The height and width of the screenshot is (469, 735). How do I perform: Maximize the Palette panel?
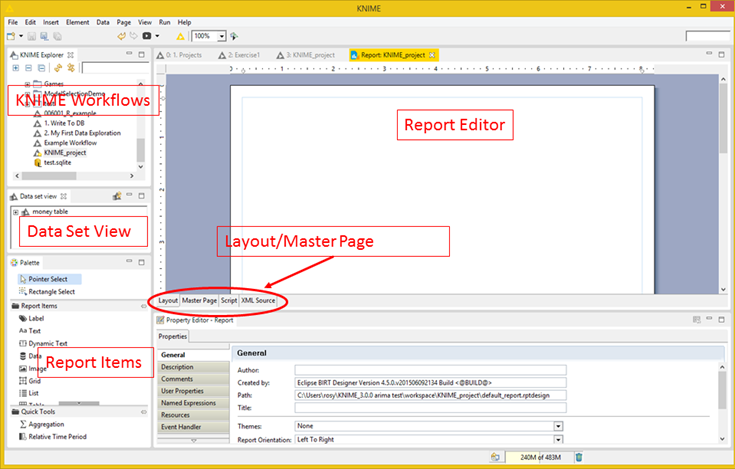click(x=142, y=262)
